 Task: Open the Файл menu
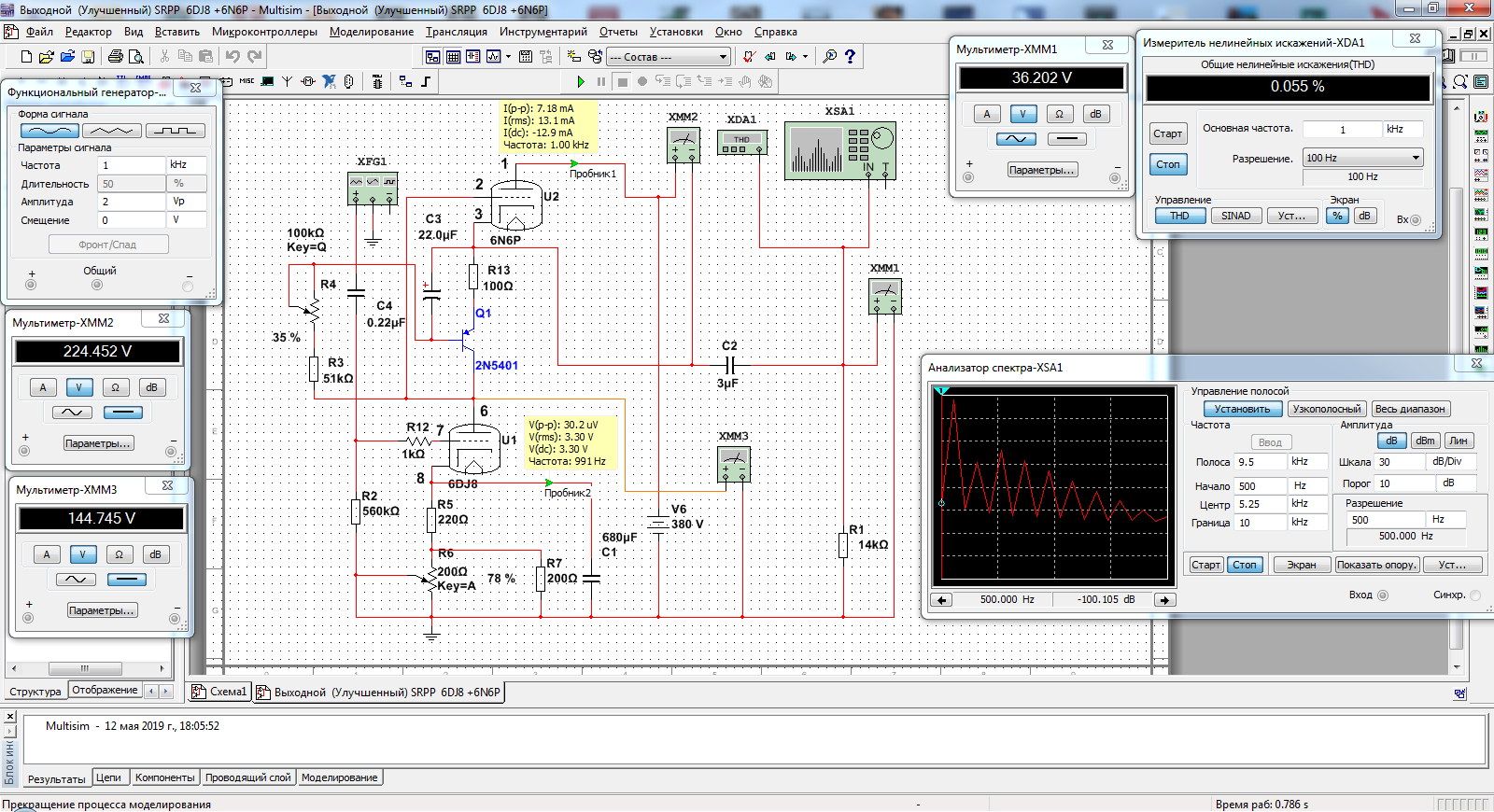(x=39, y=32)
